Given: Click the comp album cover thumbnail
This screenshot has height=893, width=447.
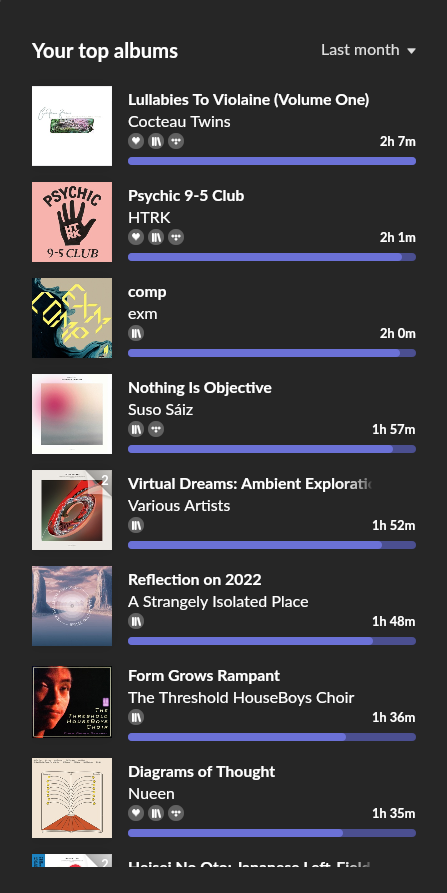Looking at the screenshot, I should coord(72,318).
